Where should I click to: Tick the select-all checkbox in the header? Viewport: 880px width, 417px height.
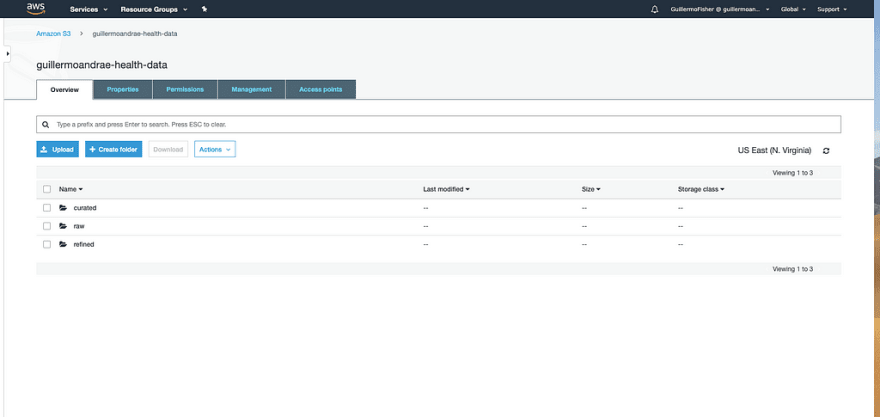47,189
